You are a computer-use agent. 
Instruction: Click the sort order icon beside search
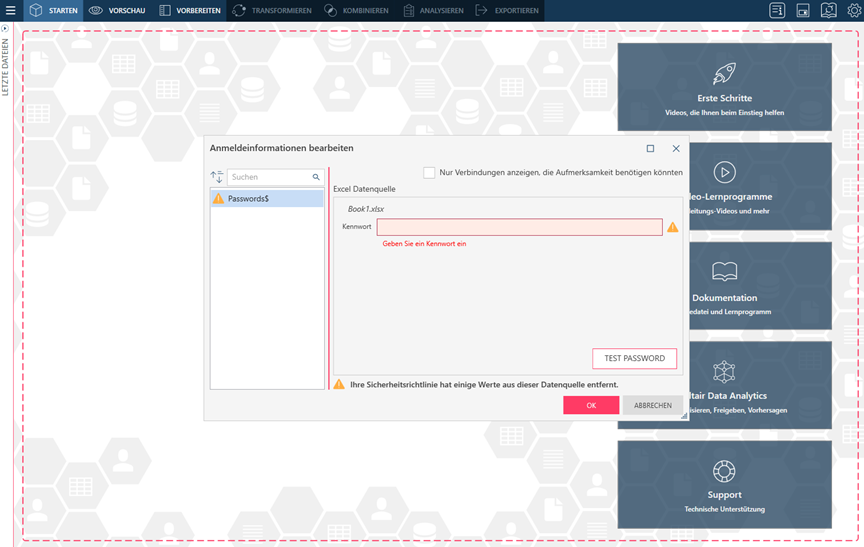pyautogui.click(x=217, y=177)
